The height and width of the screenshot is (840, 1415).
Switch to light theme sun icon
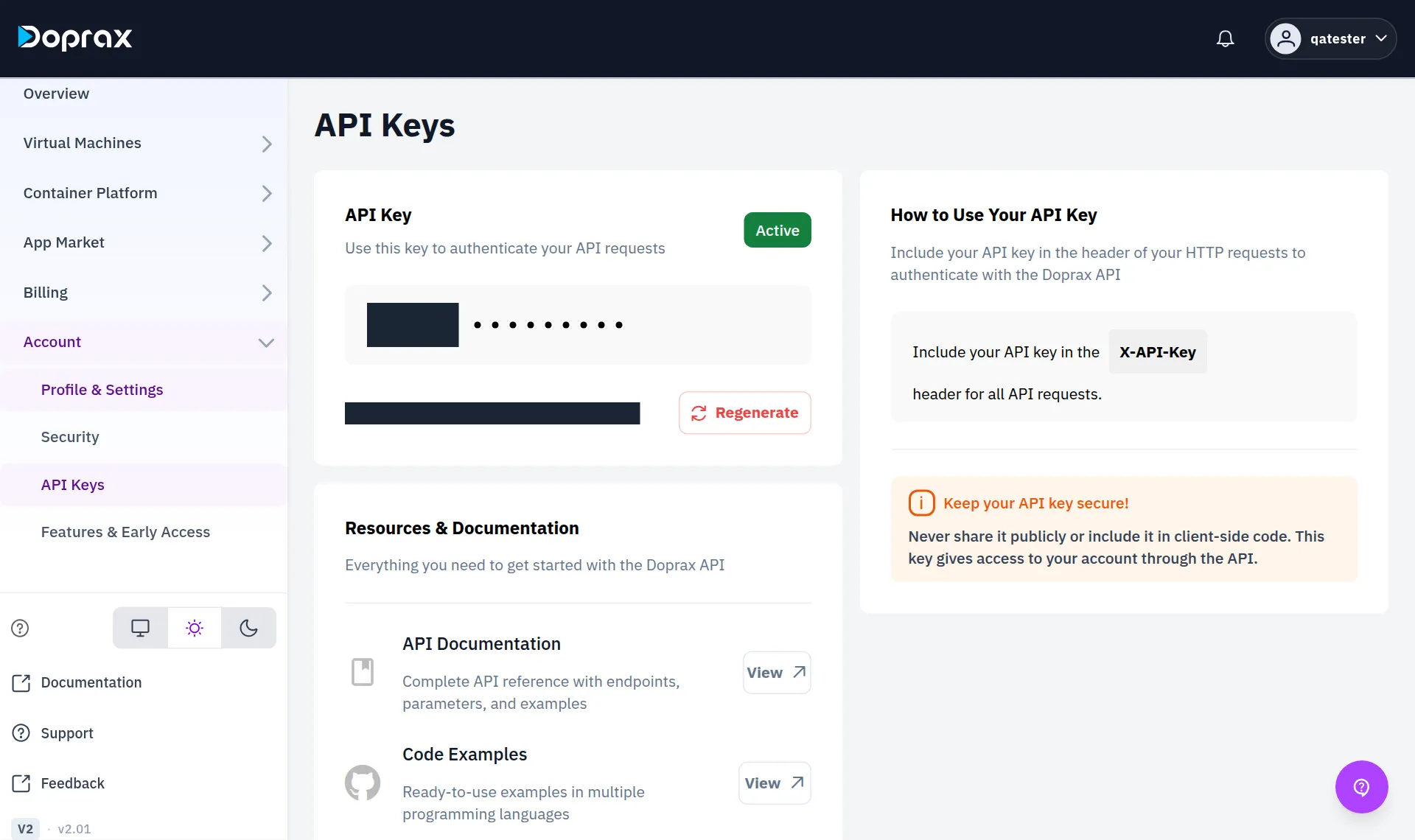click(195, 628)
